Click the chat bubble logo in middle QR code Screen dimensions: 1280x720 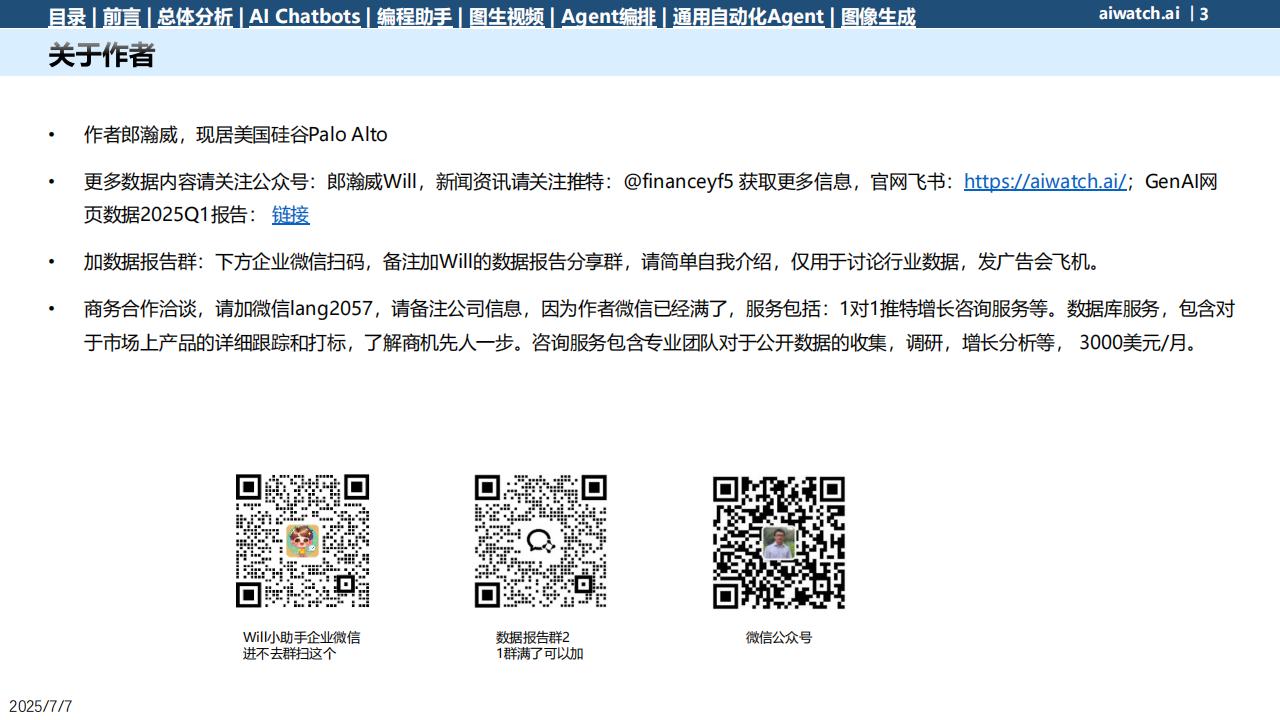541,541
